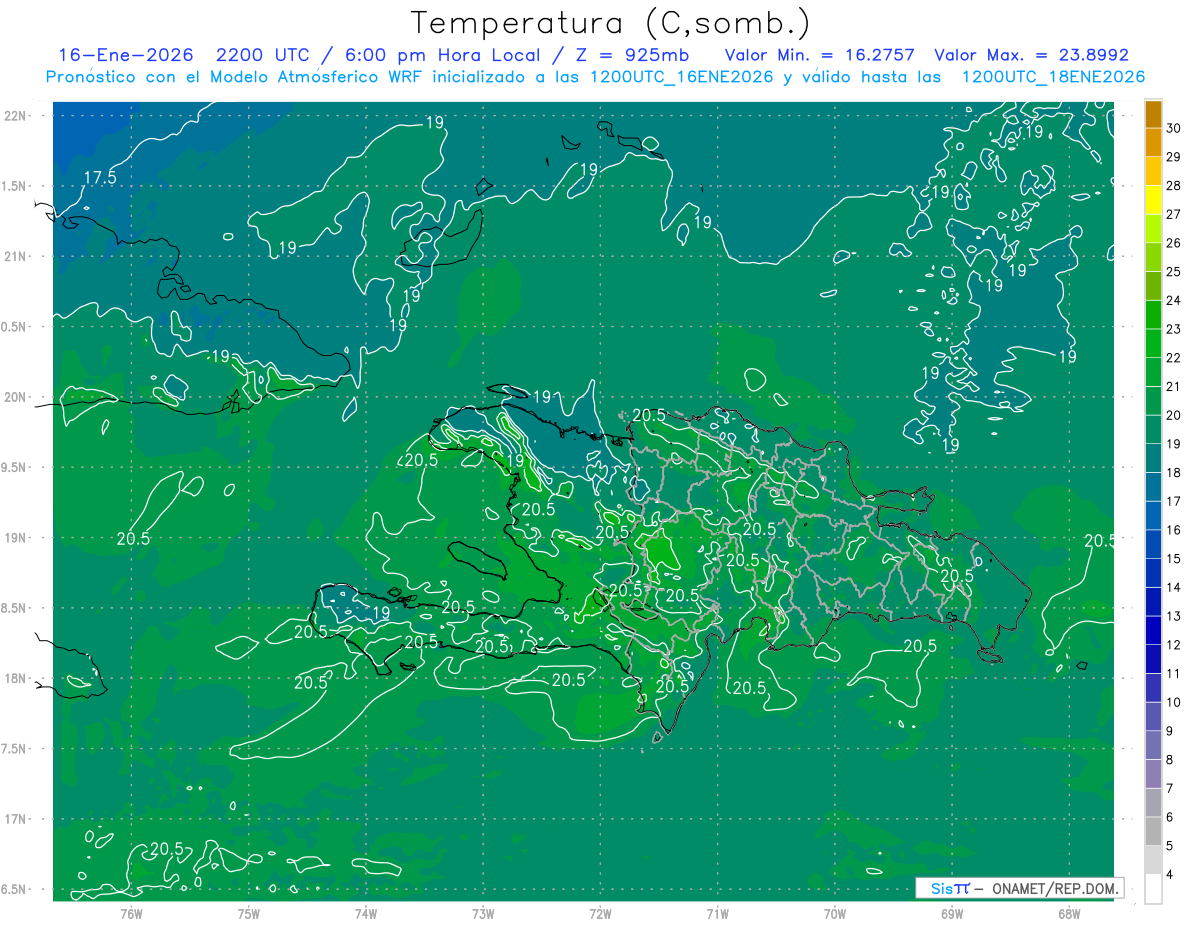Click the '27' value on the color scale
The image size is (1200, 927).
(x=1175, y=214)
